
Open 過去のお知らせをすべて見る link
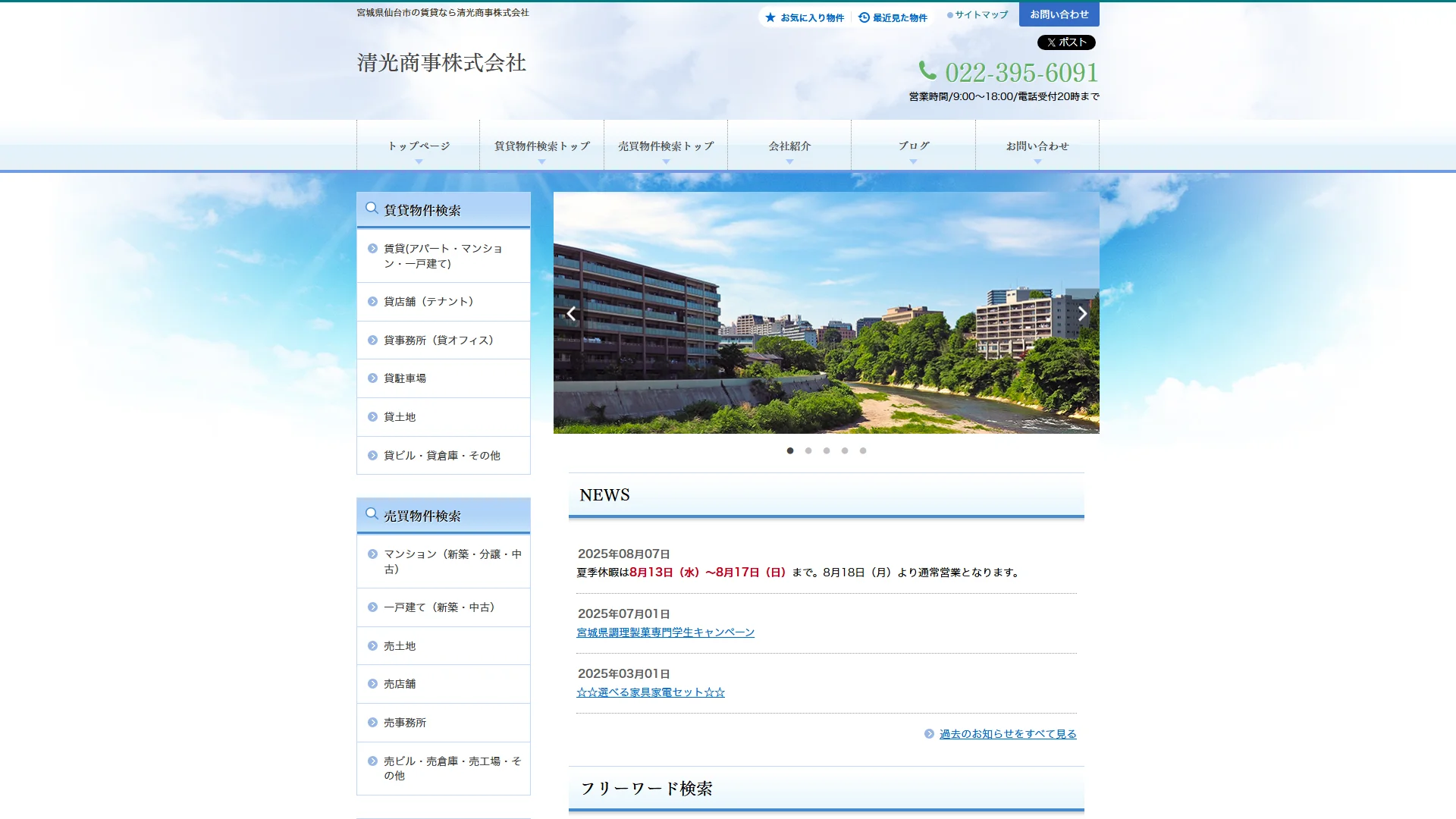click(1008, 734)
